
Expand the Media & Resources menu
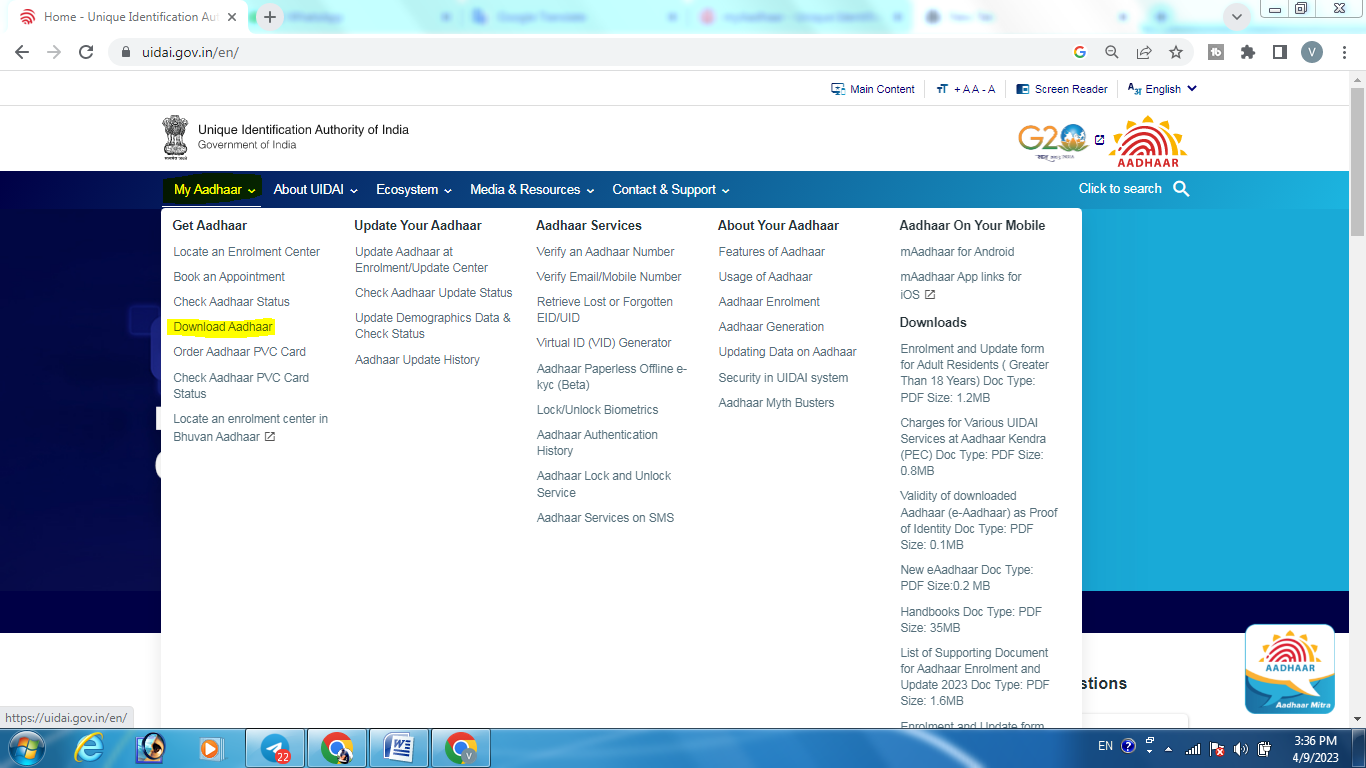[532, 189]
